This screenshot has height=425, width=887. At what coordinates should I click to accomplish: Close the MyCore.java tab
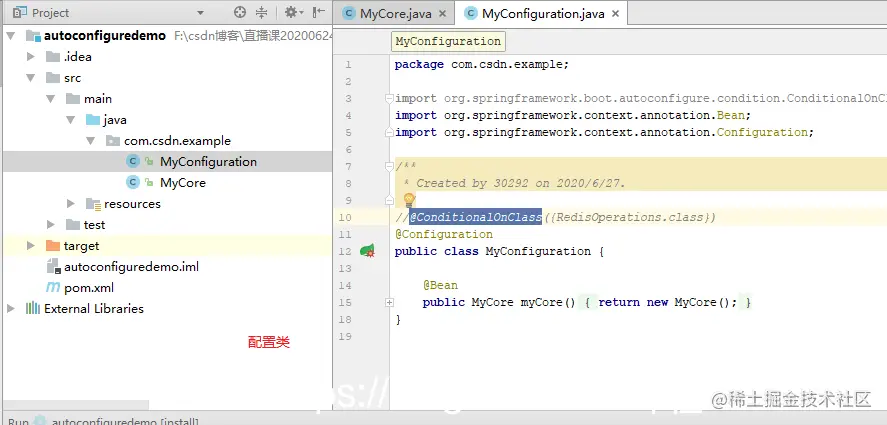(x=442, y=14)
